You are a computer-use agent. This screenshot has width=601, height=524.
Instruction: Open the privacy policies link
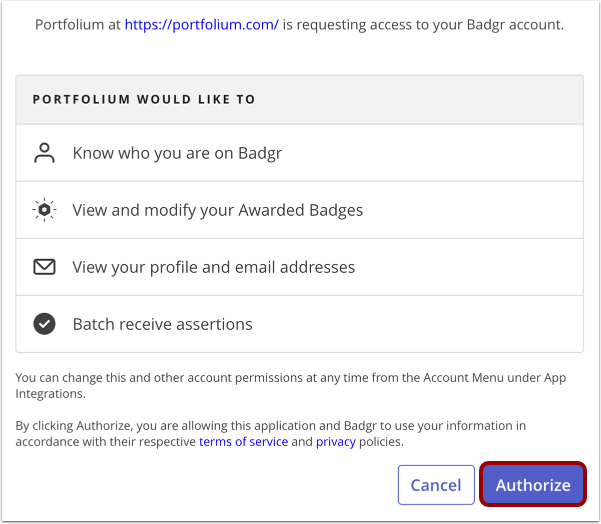[x=336, y=442]
